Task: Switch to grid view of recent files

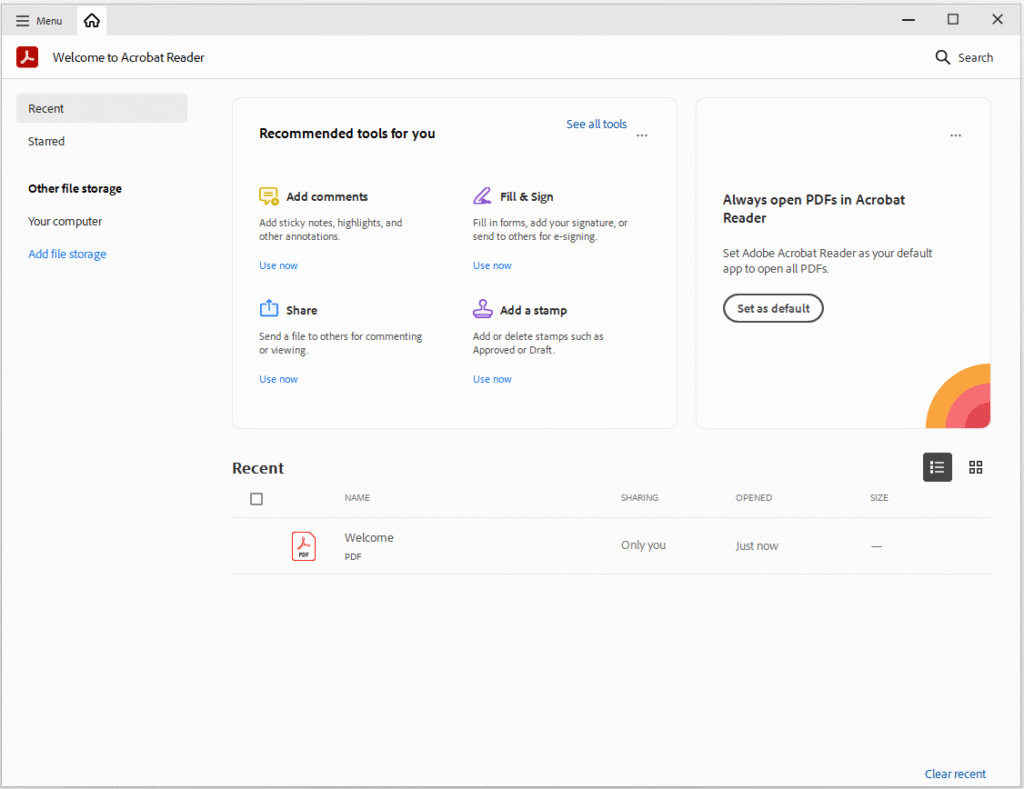Action: pos(976,467)
